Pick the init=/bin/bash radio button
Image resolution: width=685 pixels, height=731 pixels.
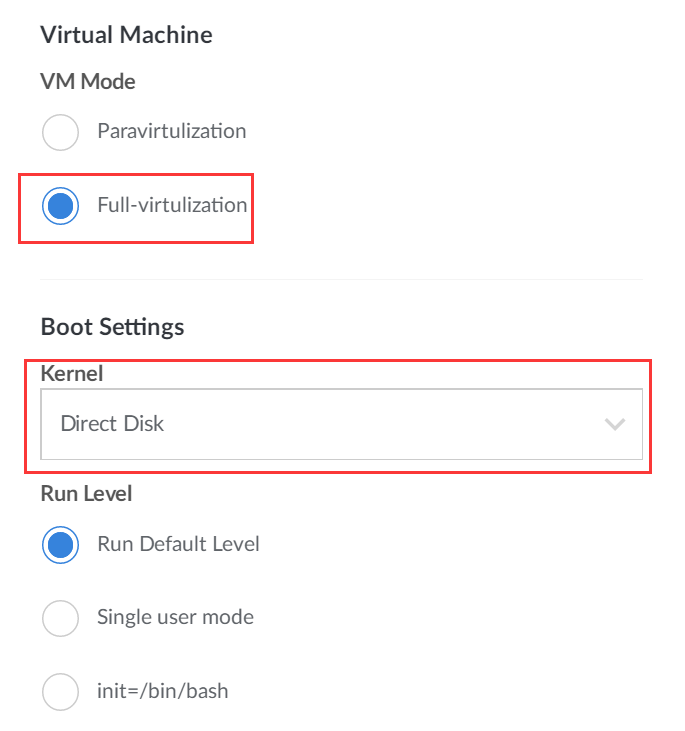click(x=60, y=691)
